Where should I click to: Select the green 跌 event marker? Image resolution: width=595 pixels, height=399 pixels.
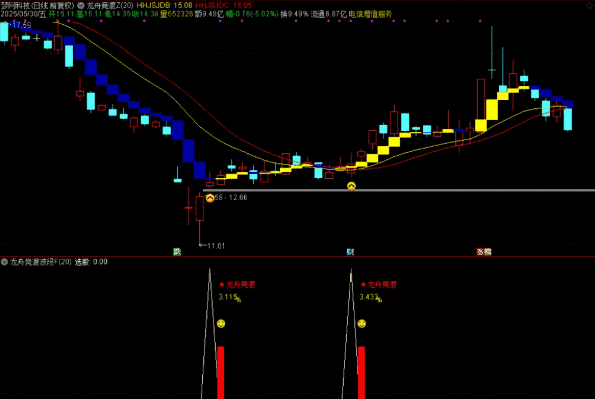click(x=177, y=252)
